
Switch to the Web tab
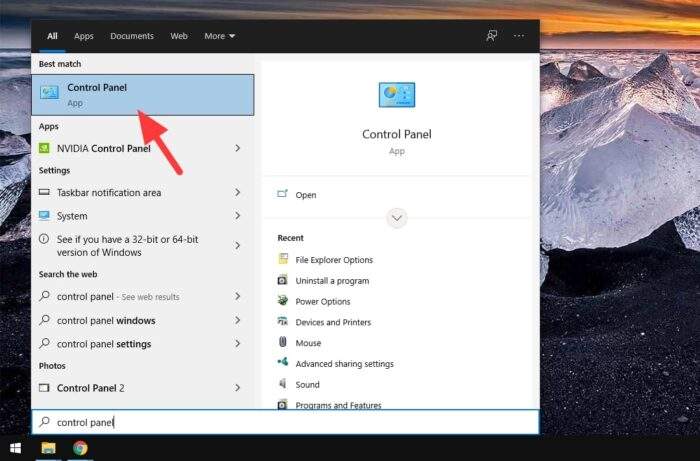pos(179,36)
